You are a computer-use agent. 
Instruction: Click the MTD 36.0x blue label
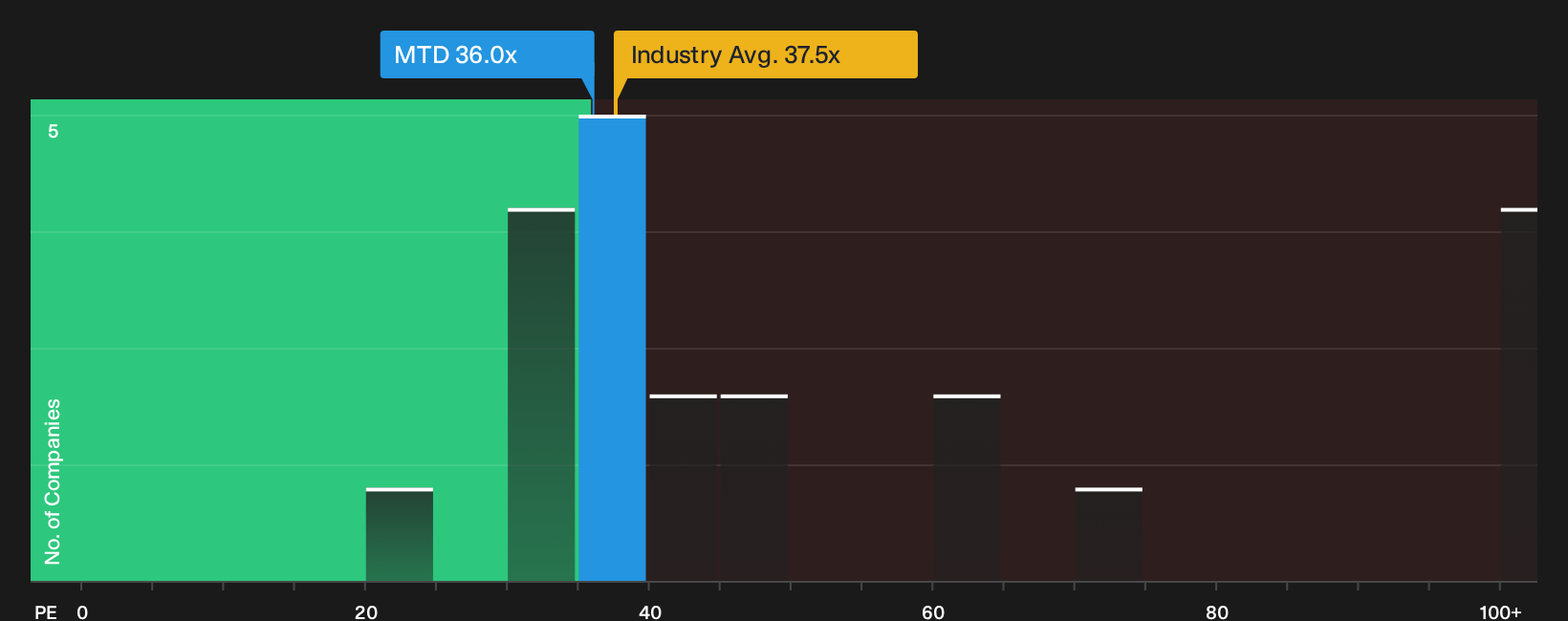coord(487,54)
